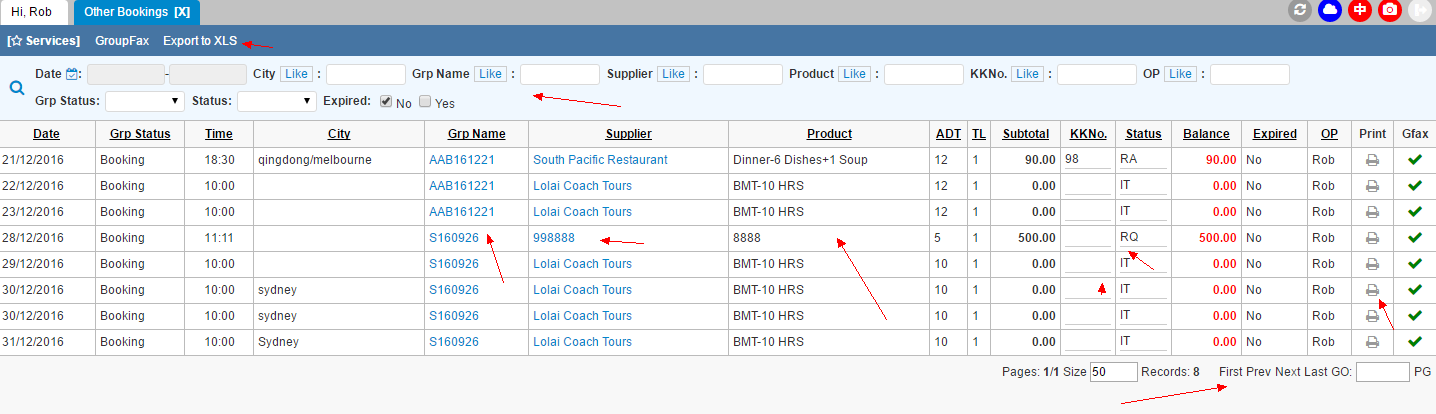The image size is (1436, 414).
Task: Expand the Status filter dropdown
Action: pyautogui.click(x=277, y=101)
